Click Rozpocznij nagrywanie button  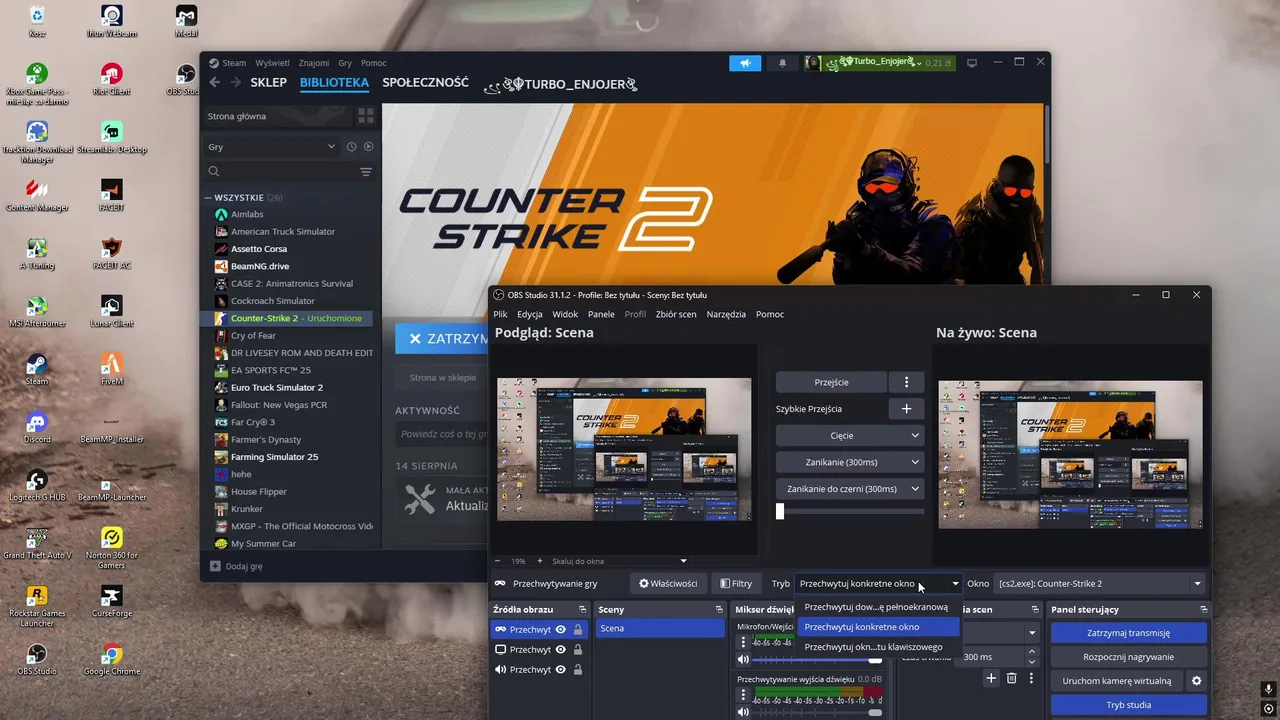tap(1128, 657)
